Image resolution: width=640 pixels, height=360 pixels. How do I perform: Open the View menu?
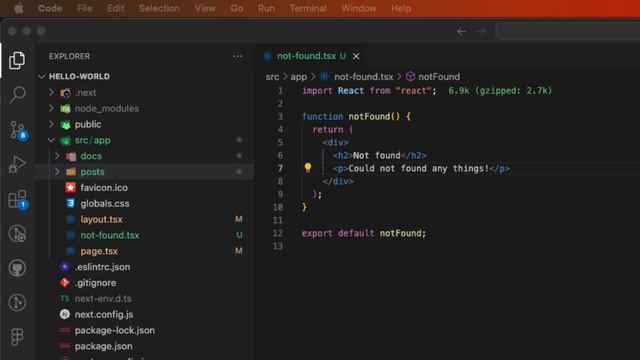(x=205, y=9)
